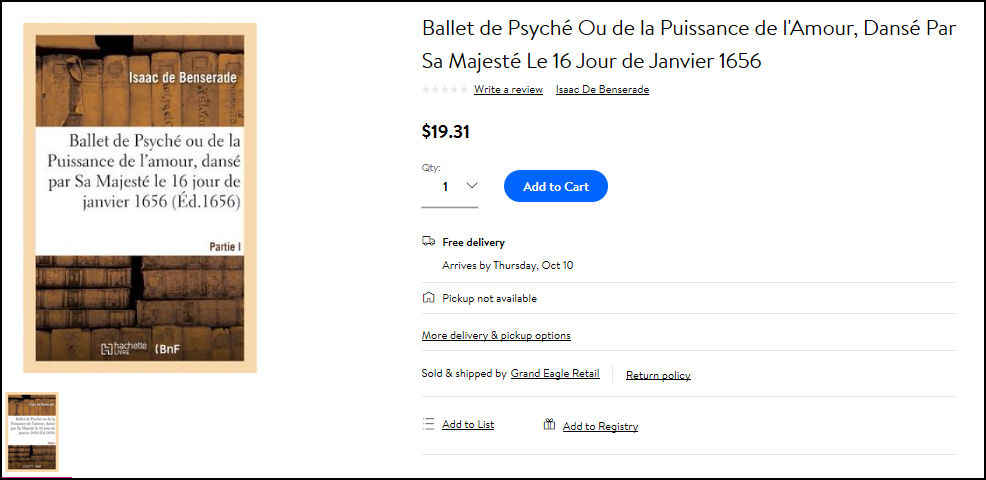Select the small book cover thumbnail
This screenshot has height=480, width=986.
coord(32,432)
